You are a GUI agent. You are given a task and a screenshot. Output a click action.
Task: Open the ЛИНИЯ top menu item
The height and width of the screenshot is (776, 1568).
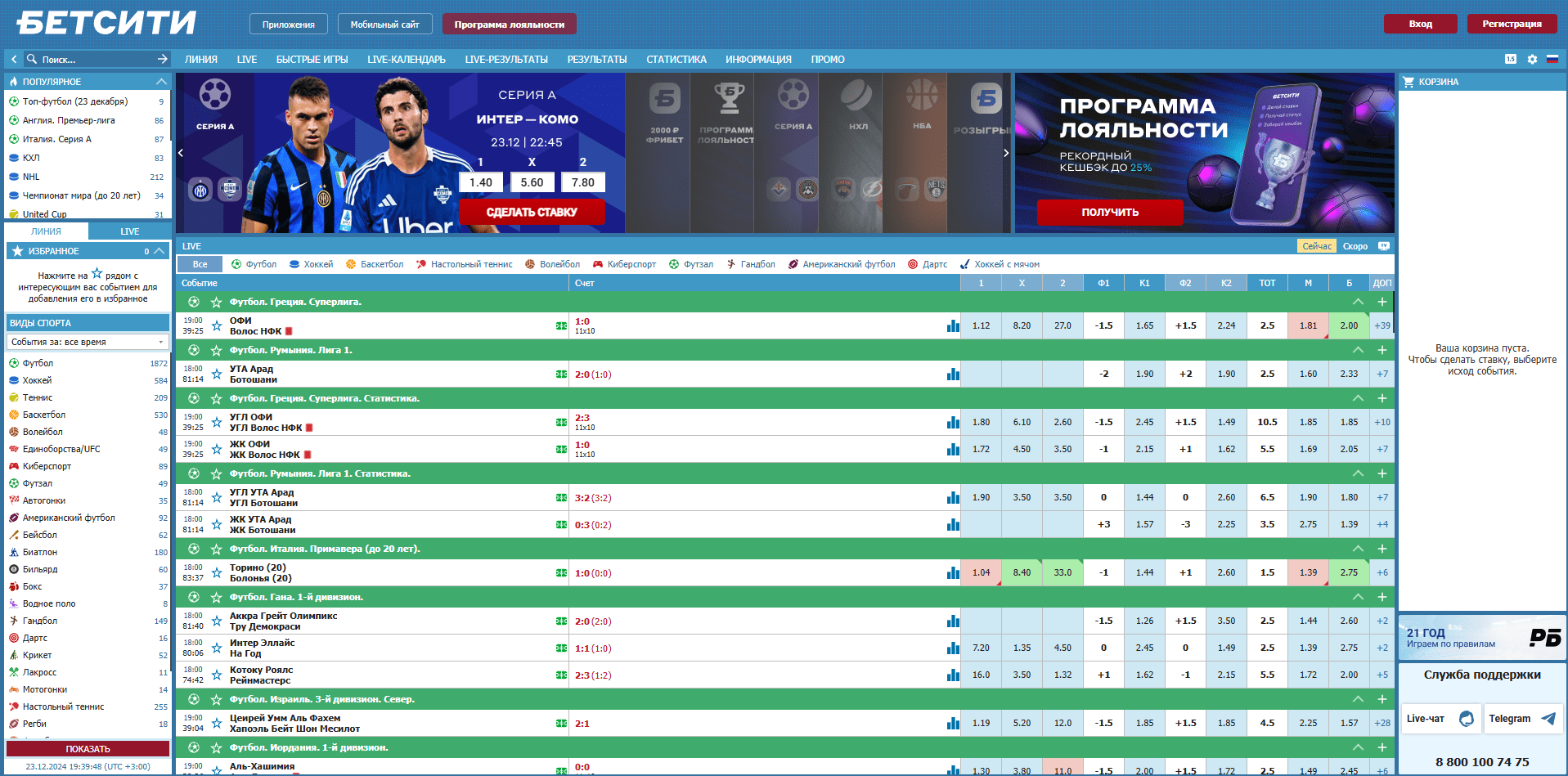coord(201,59)
